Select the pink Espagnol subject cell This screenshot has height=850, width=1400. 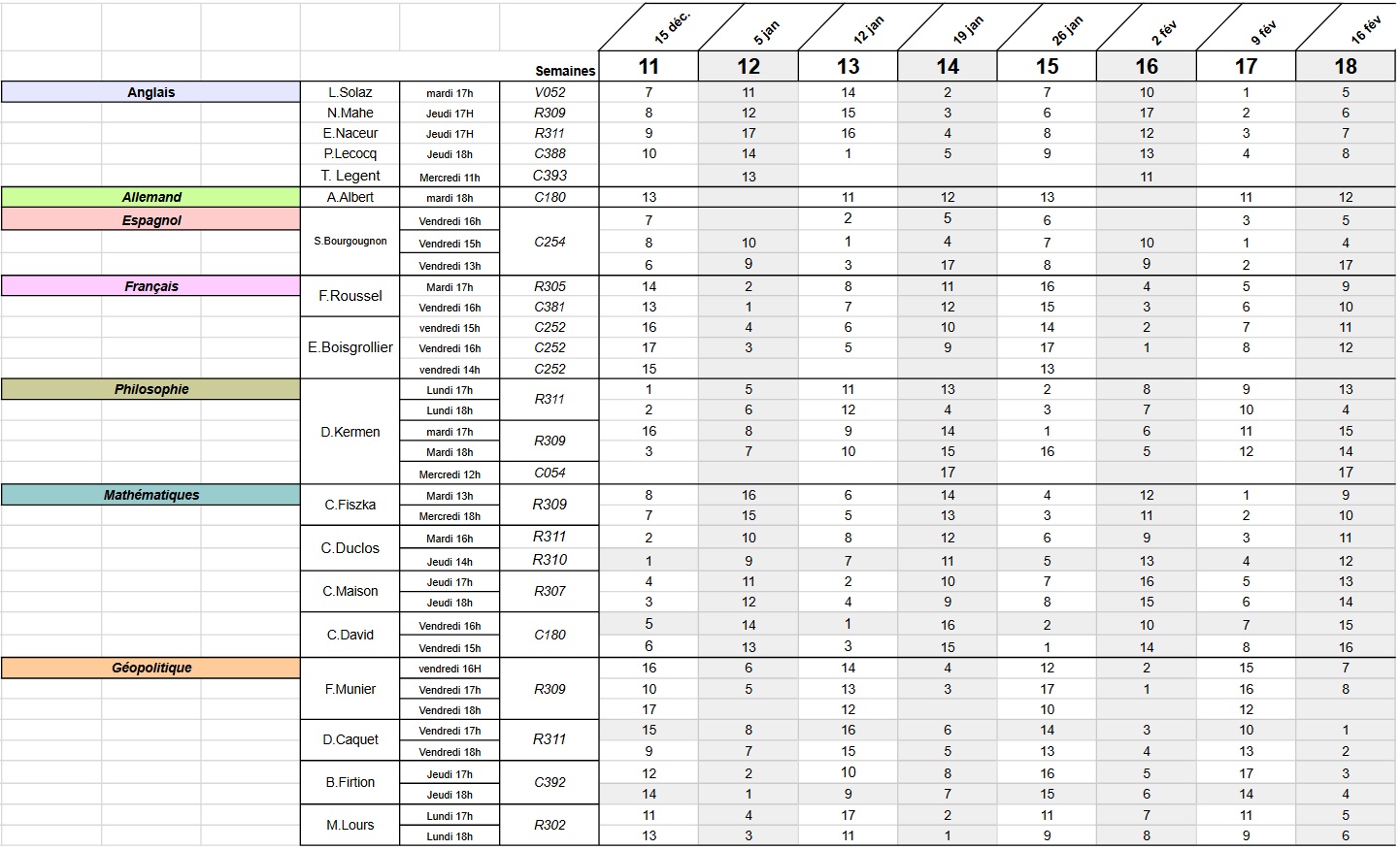(x=150, y=220)
